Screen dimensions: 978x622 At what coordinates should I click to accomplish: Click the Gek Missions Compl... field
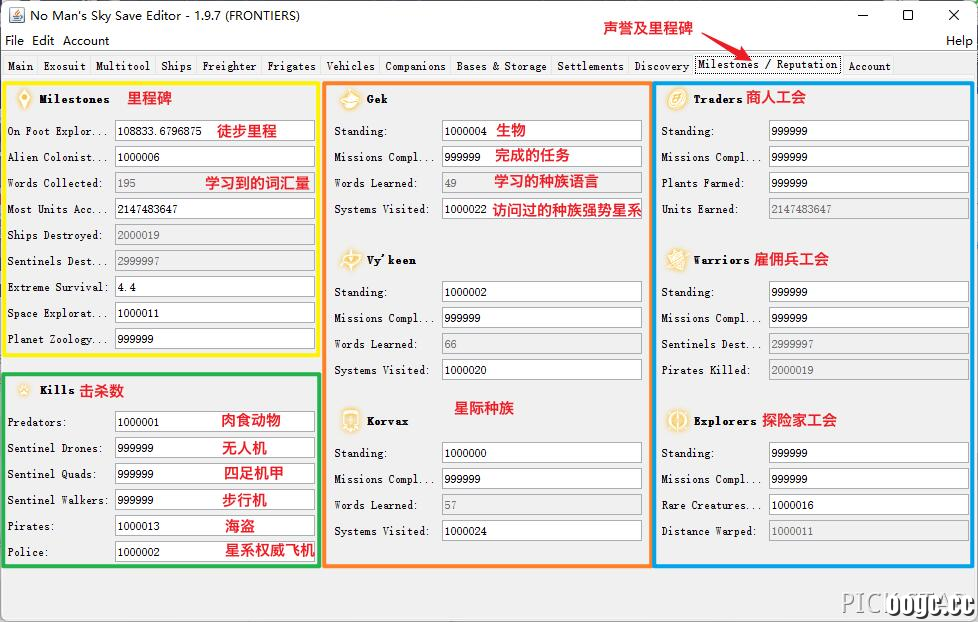[541, 157]
